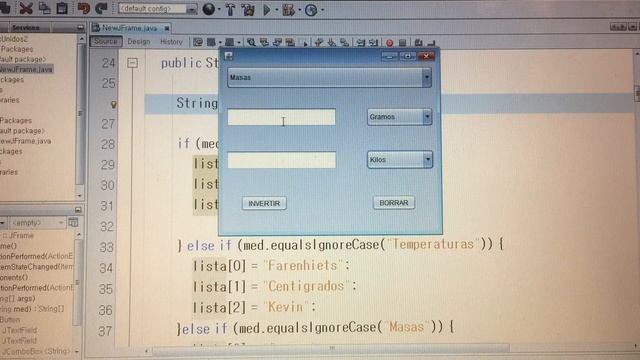Open the default config combo box
This screenshot has height=360, width=640.
(158, 9)
